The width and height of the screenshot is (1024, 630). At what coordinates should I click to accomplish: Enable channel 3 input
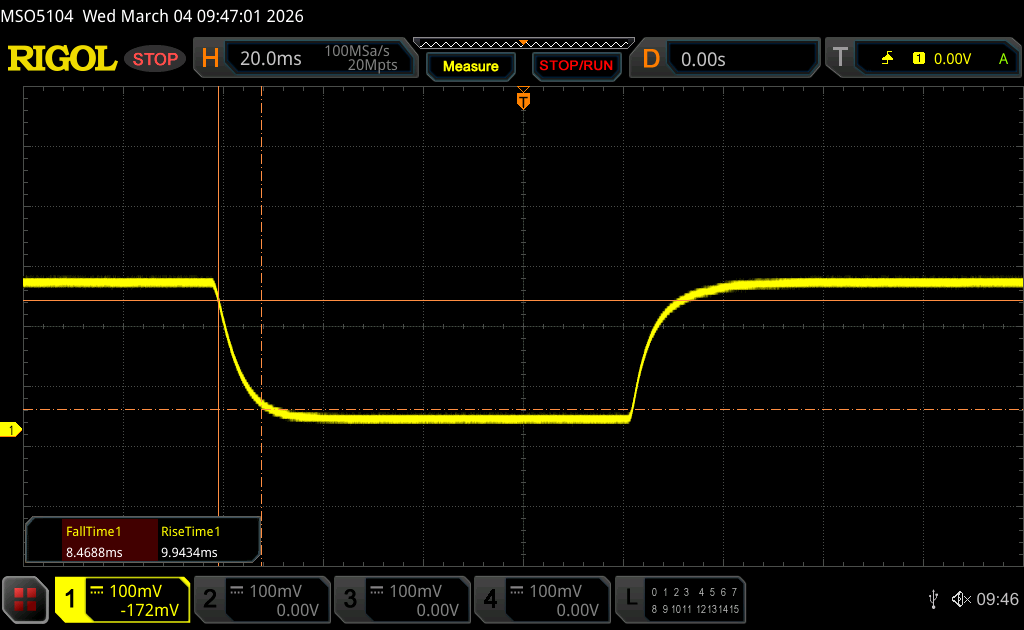coord(400,599)
